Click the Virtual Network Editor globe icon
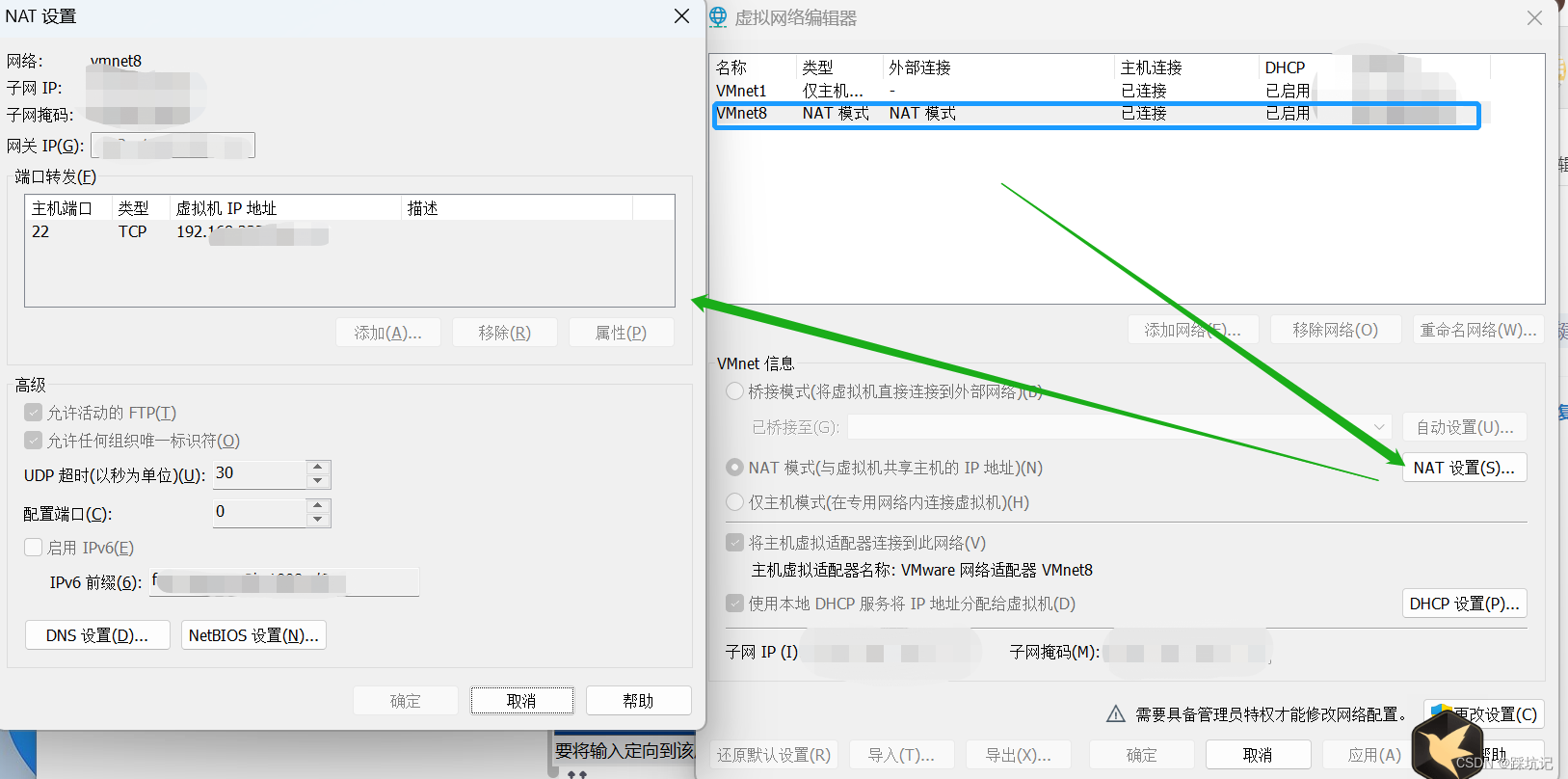The image size is (1568, 779). (718, 16)
